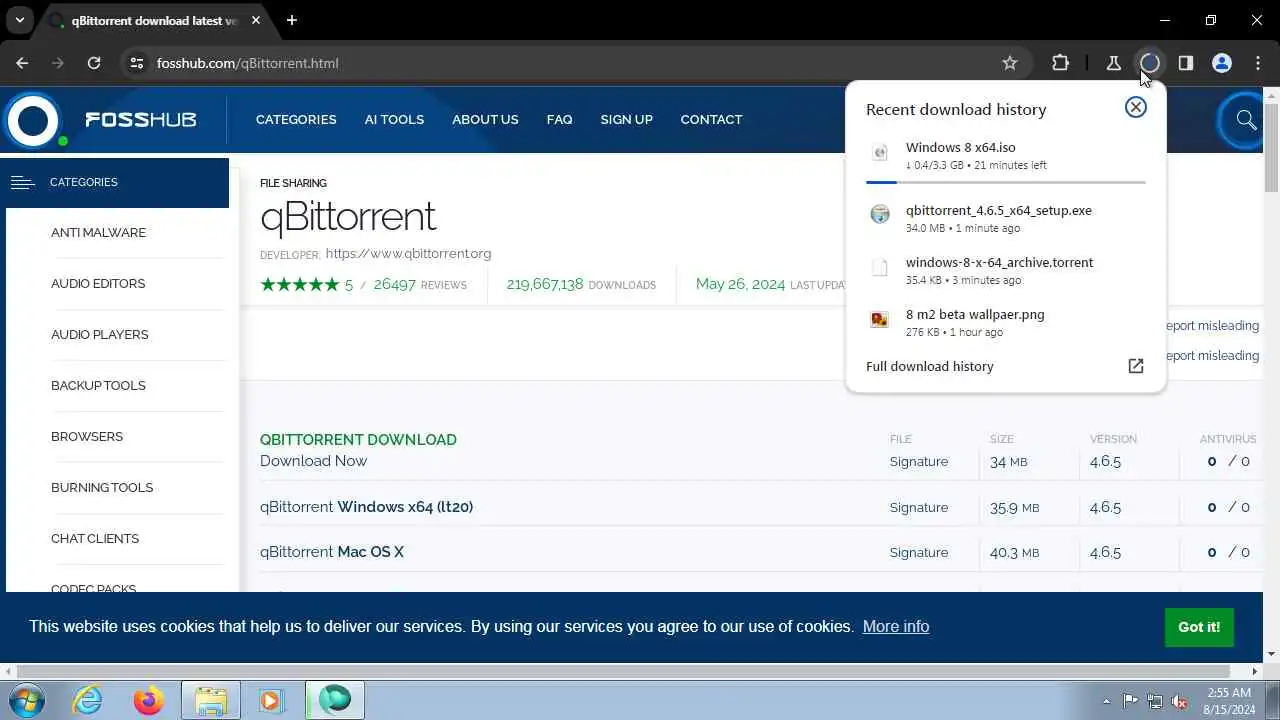Viewport: 1280px width, 720px height.
Task: Open More info cookie link
Action: pyautogui.click(x=896, y=626)
